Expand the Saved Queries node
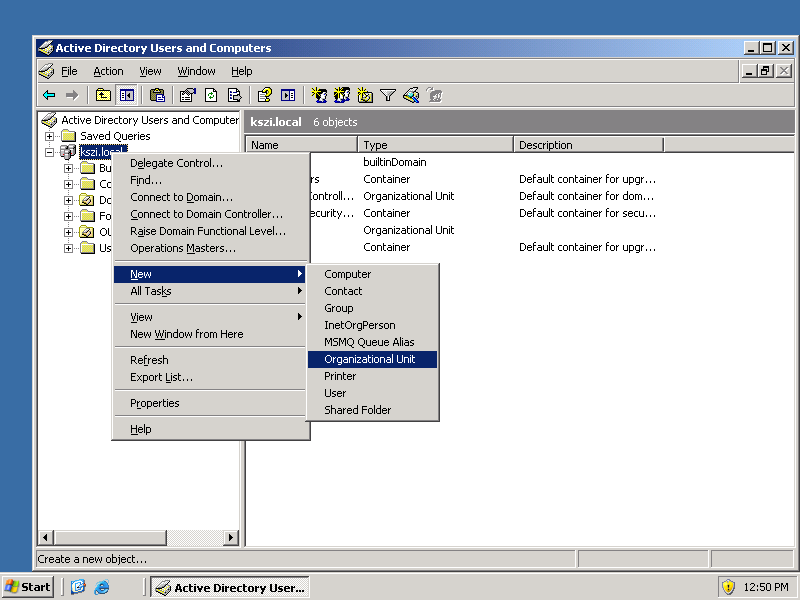Screen dimensions: 800x600 (x=49, y=136)
